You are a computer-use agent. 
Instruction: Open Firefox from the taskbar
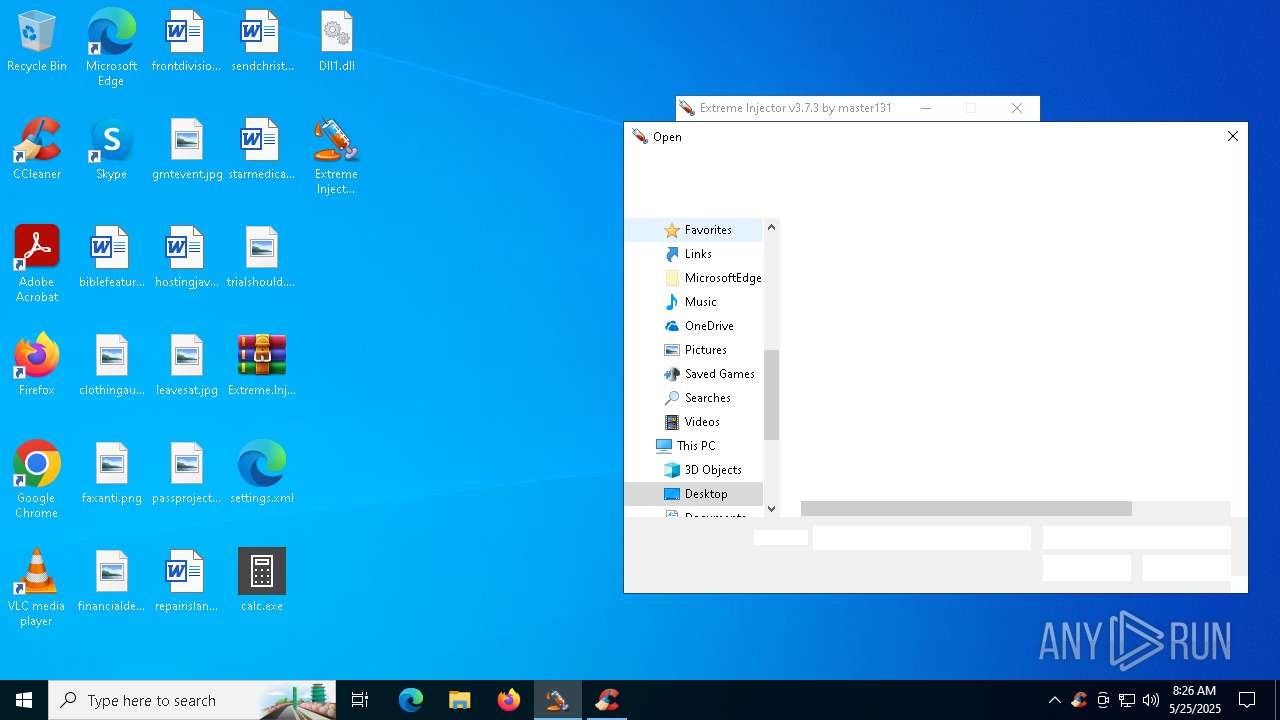click(509, 700)
